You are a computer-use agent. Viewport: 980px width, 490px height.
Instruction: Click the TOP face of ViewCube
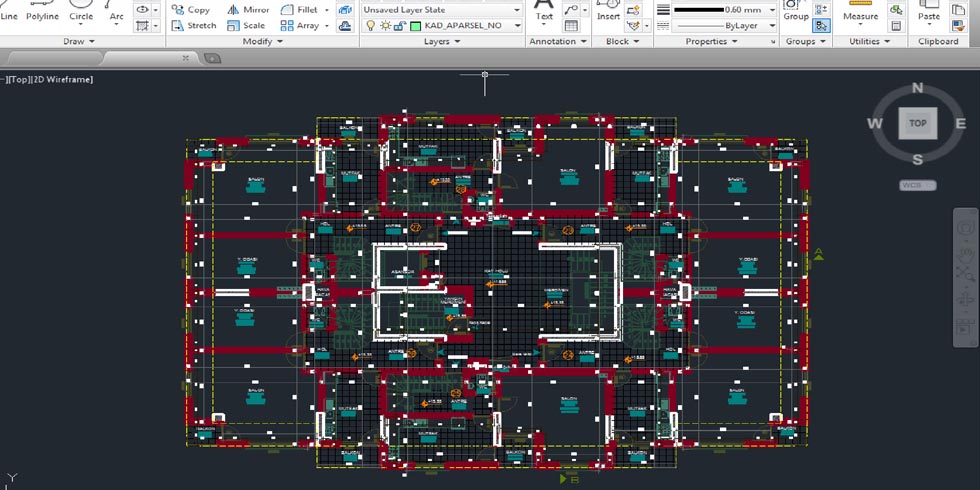click(x=917, y=123)
